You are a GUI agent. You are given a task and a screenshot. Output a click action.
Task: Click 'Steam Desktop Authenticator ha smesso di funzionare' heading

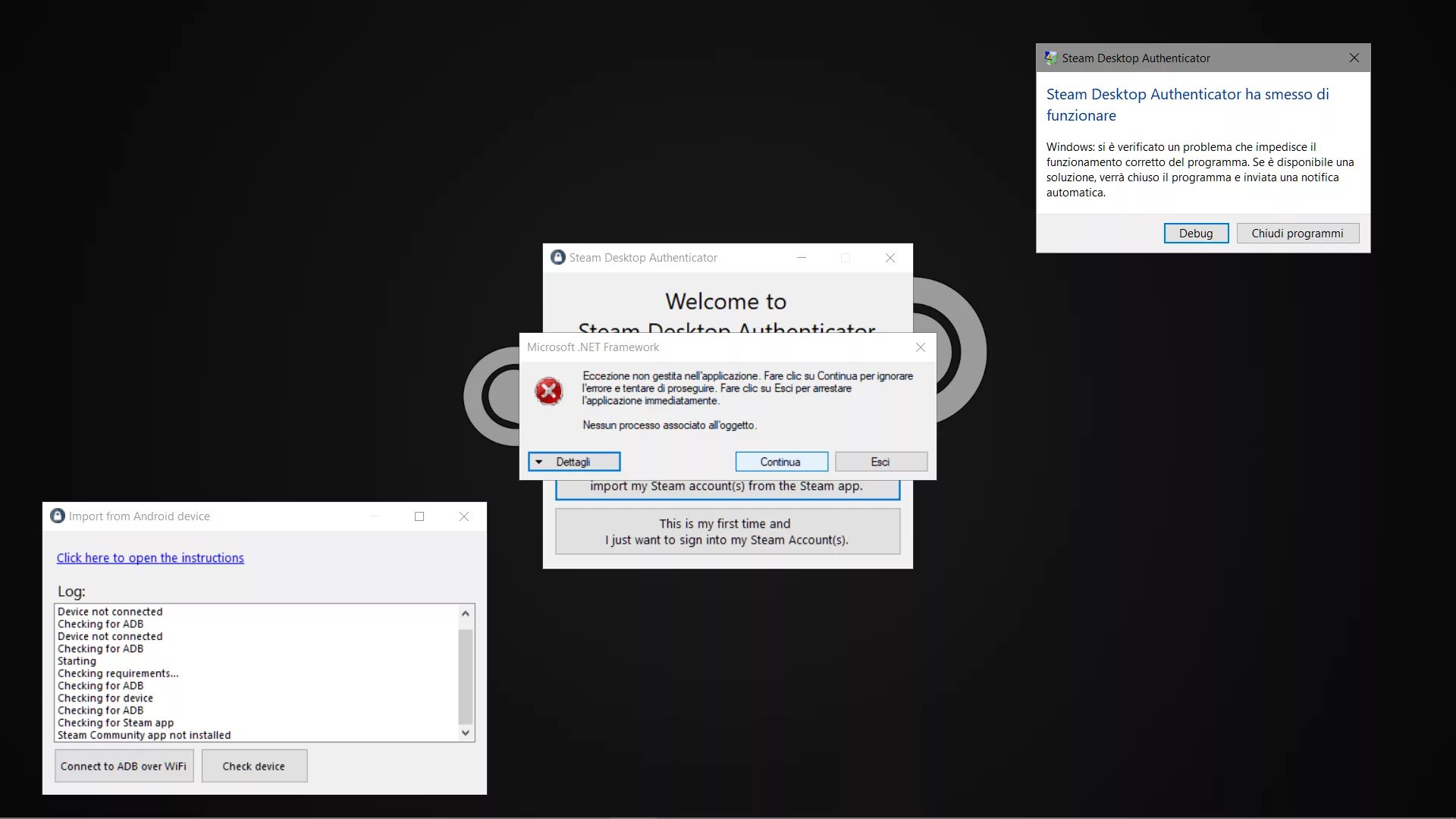(1188, 105)
